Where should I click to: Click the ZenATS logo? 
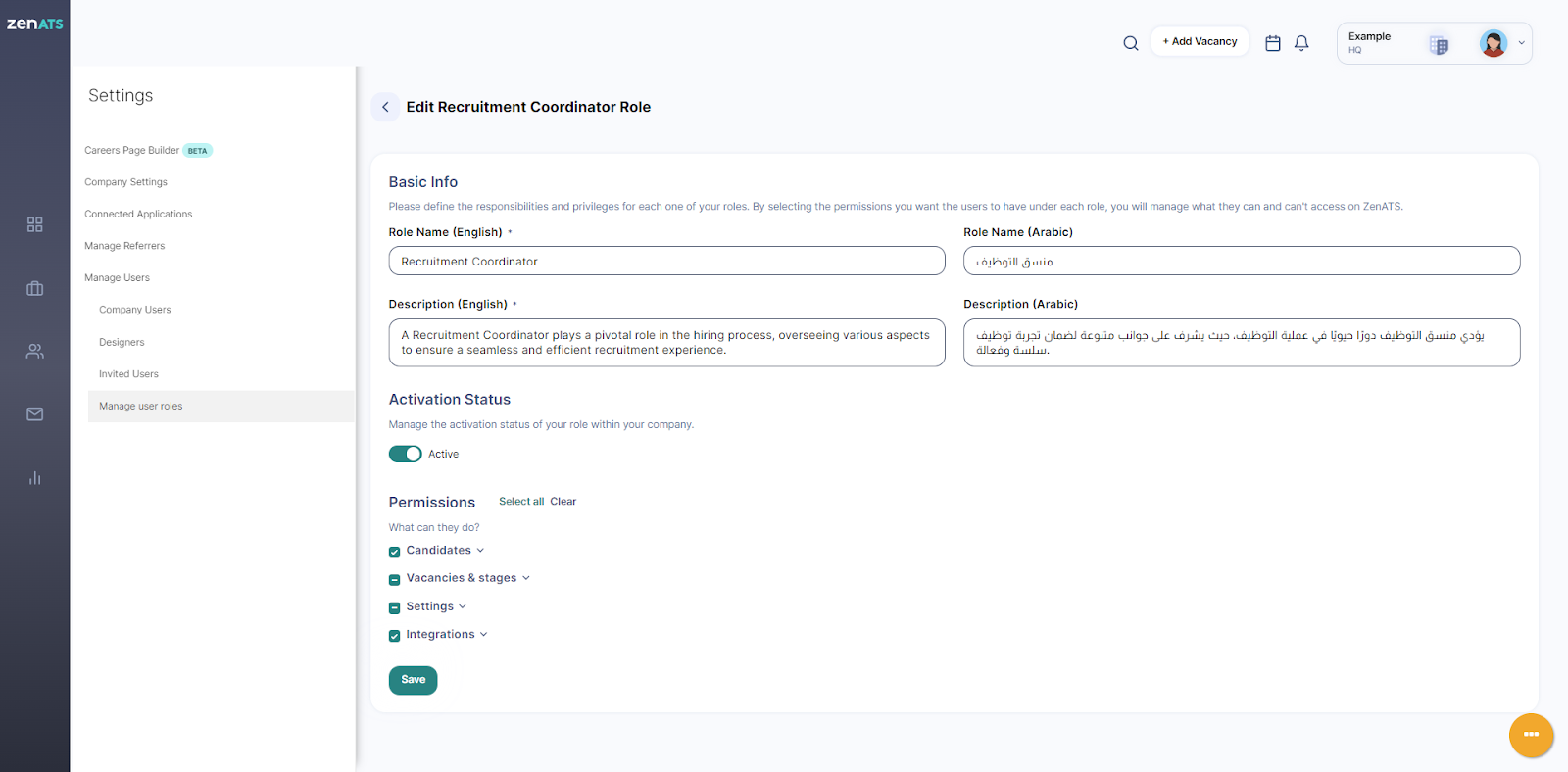click(x=34, y=24)
